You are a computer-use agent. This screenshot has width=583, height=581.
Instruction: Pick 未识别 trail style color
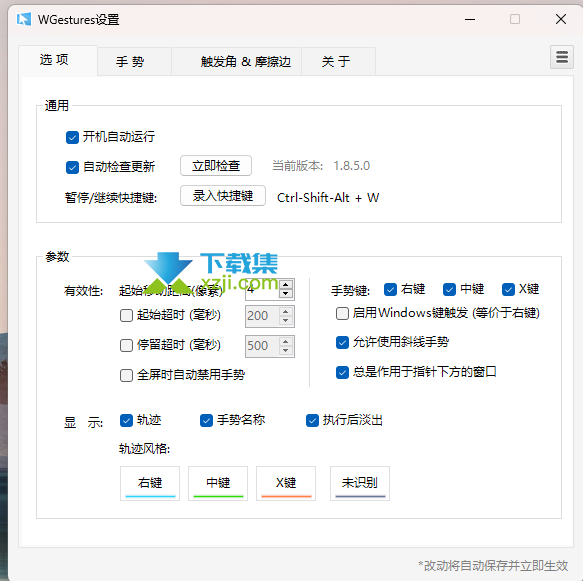click(x=360, y=484)
